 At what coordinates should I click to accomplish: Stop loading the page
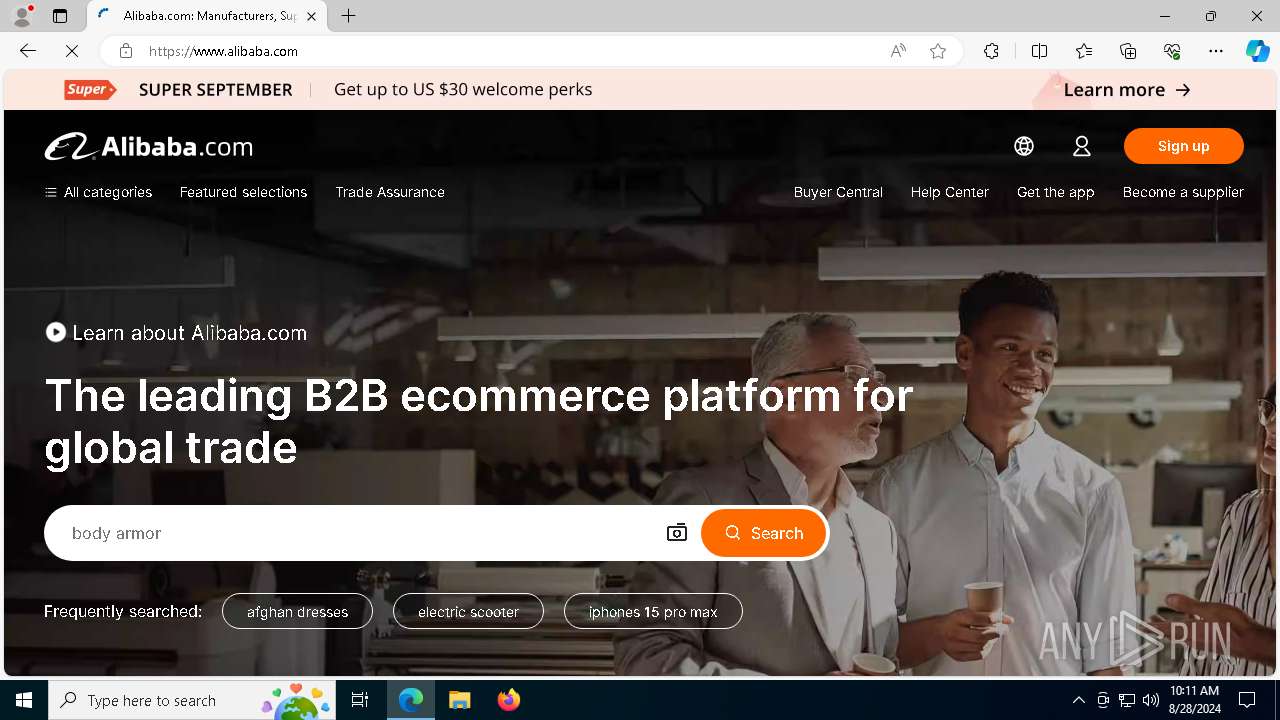(x=72, y=51)
